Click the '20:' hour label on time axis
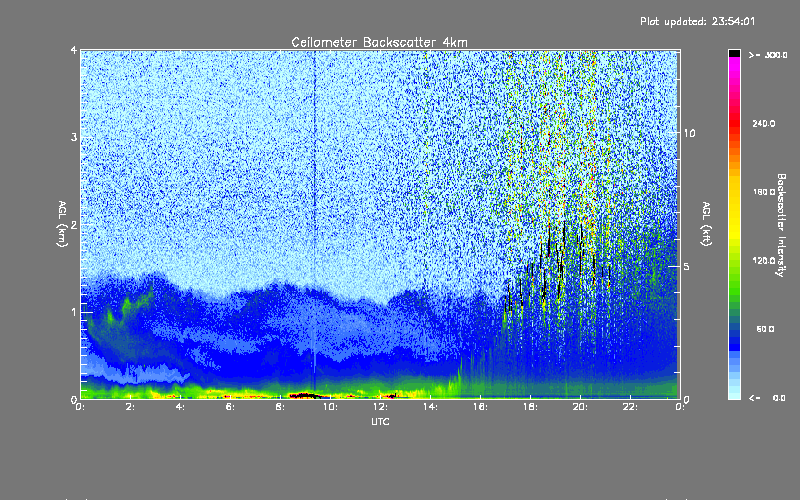Image resolution: width=800 pixels, height=500 pixels. click(x=580, y=407)
